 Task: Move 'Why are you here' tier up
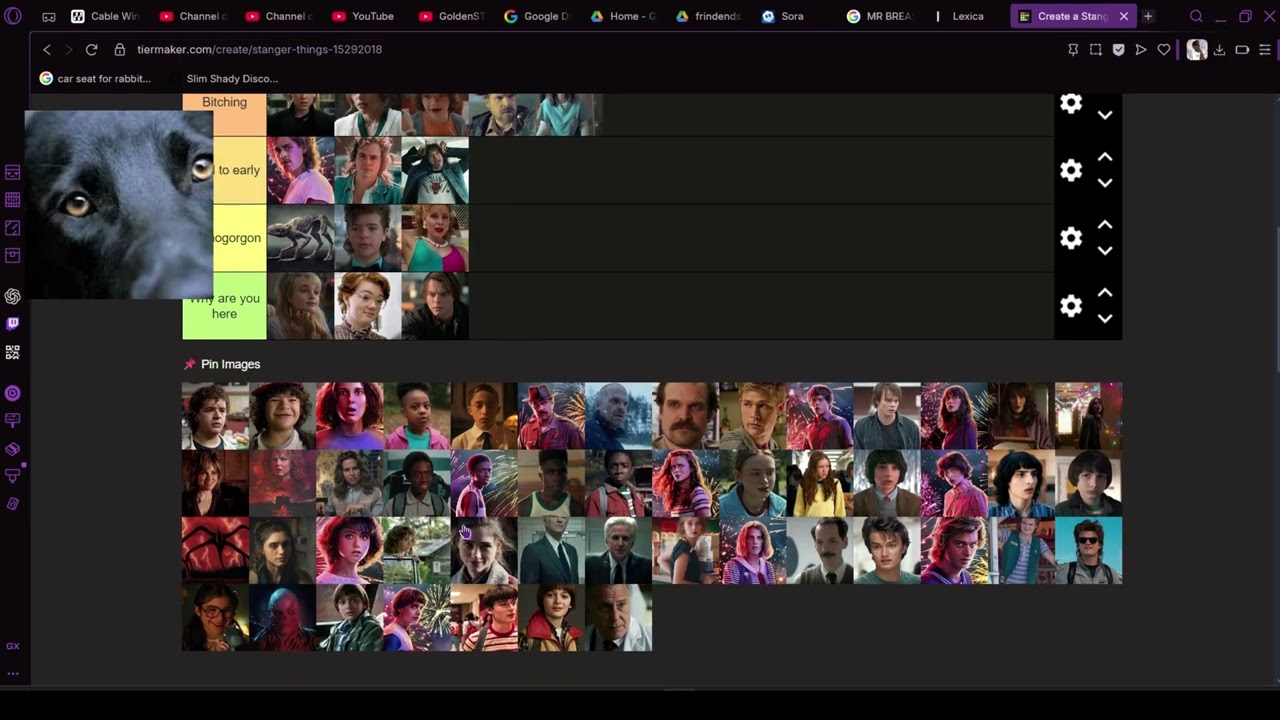coord(1105,293)
